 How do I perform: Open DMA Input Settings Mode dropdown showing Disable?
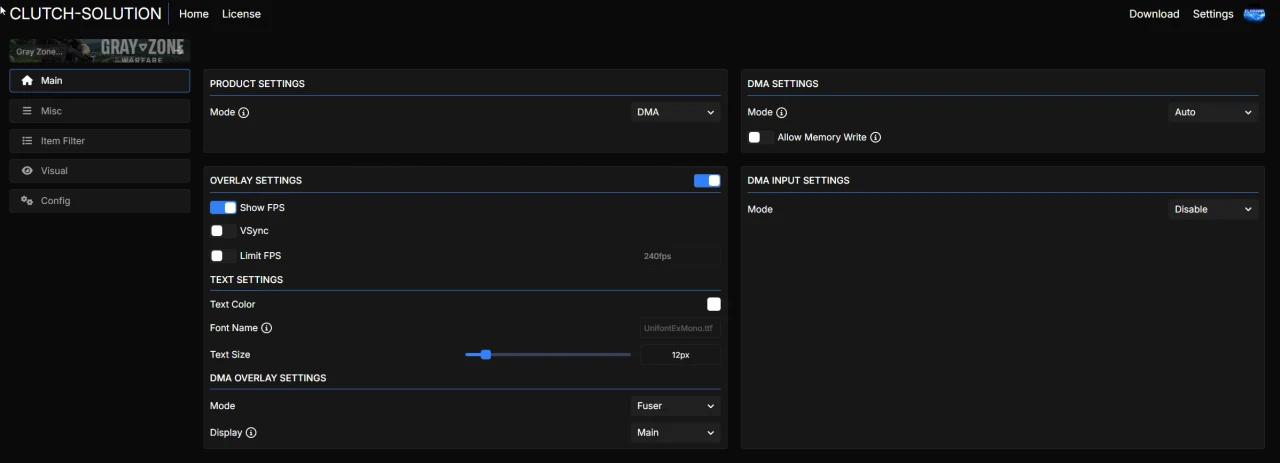(1213, 209)
